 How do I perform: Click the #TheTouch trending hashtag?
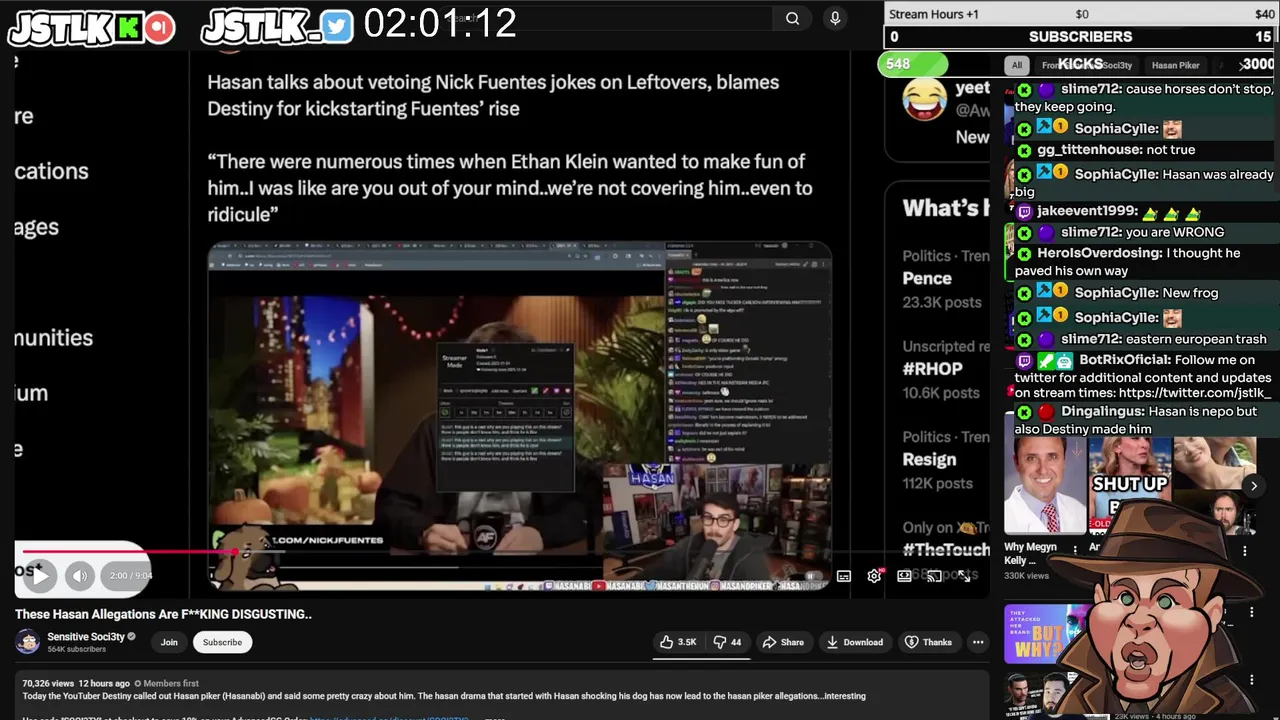[x=946, y=550]
